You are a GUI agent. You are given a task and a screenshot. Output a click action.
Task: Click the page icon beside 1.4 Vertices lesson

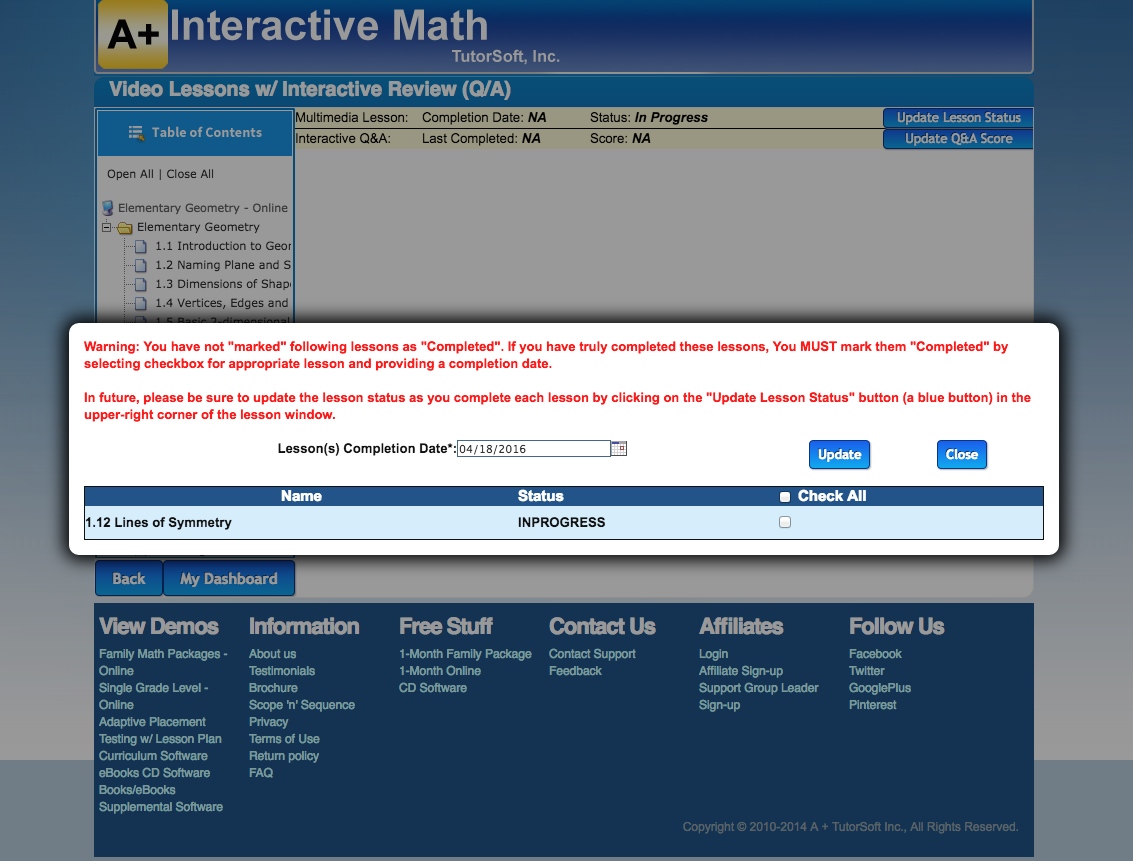pyautogui.click(x=140, y=303)
